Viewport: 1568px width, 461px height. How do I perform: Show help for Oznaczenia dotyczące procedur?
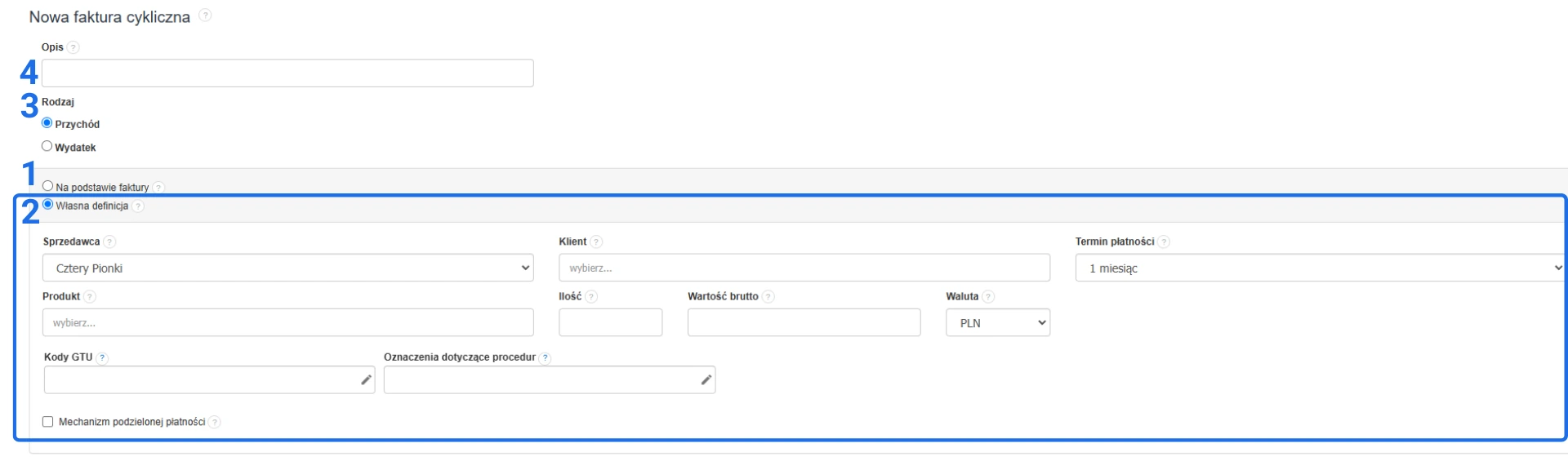pyautogui.click(x=546, y=358)
